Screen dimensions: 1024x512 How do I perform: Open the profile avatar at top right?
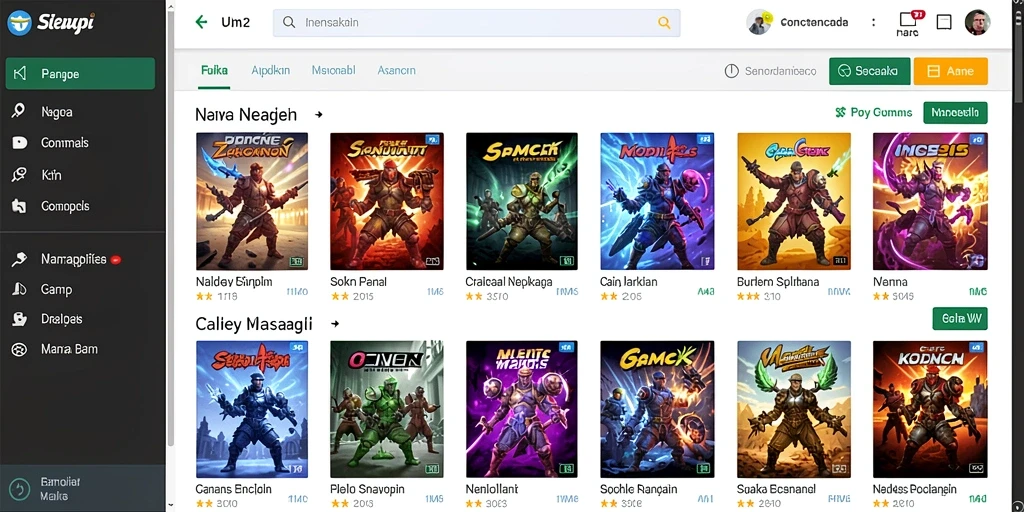pos(977,22)
